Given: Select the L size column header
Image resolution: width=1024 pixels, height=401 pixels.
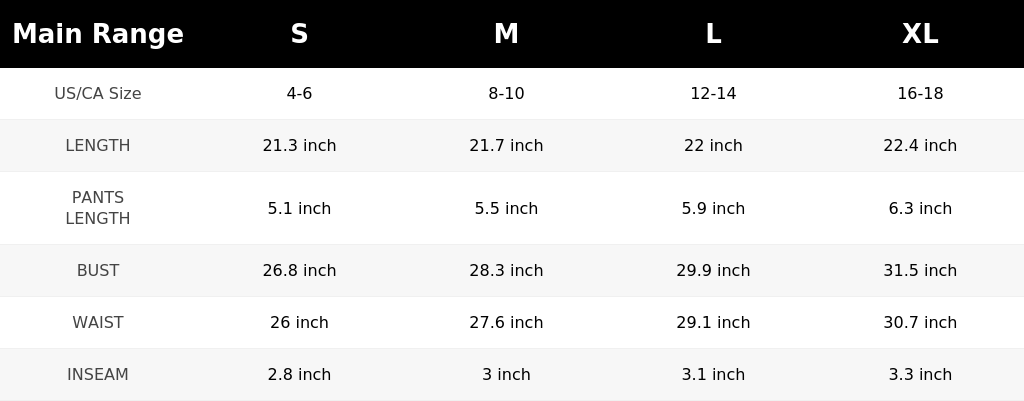Looking at the screenshot, I should pos(713,34).
